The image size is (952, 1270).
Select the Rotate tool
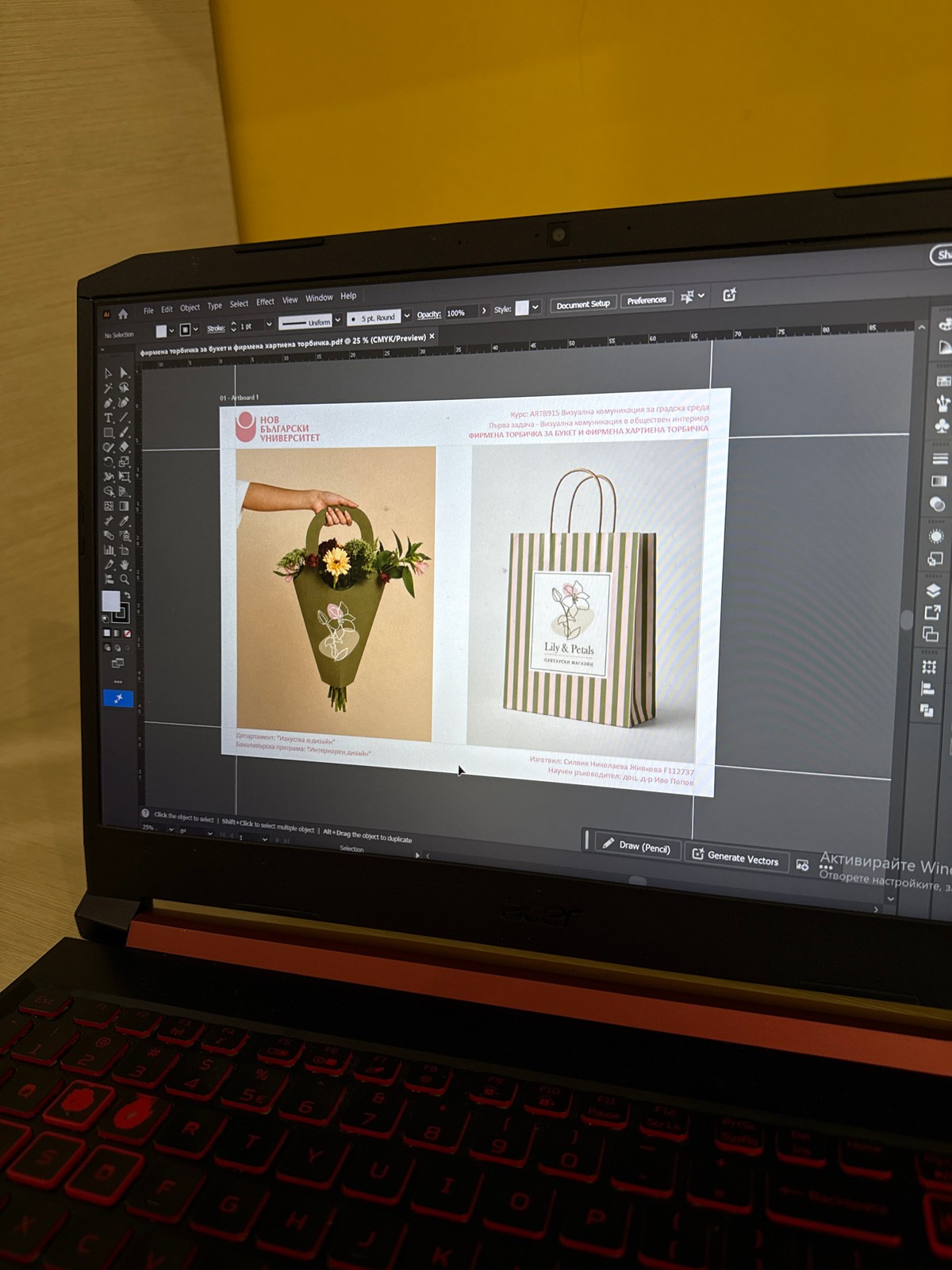click(109, 462)
